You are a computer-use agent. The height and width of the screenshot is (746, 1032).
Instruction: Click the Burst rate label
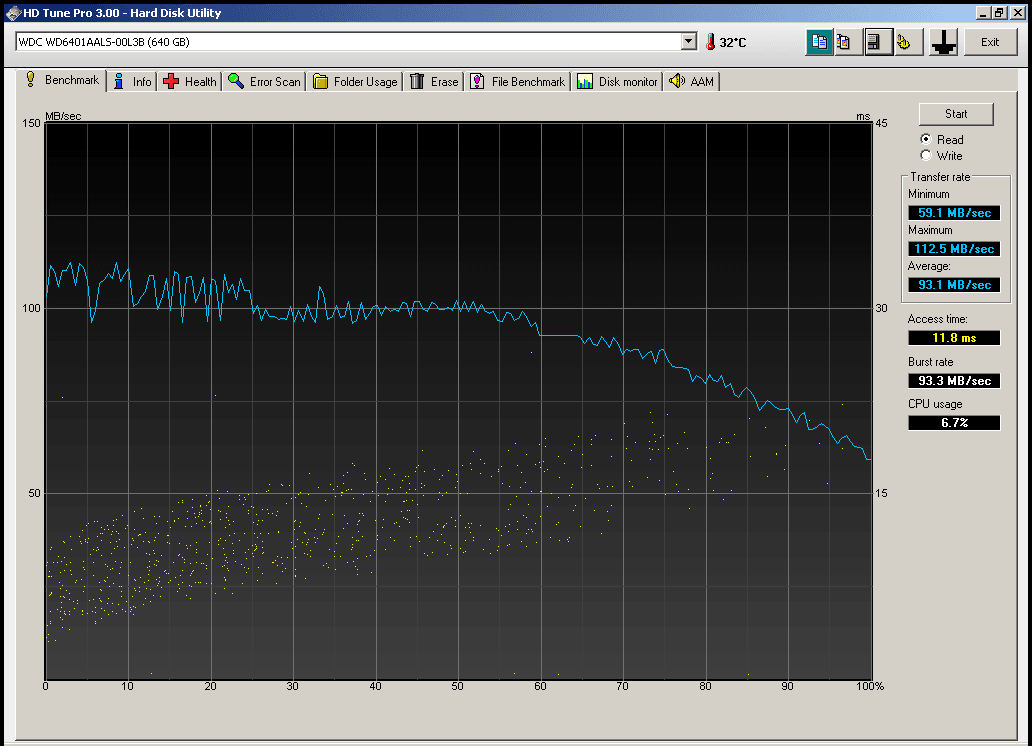(x=930, y=362)
